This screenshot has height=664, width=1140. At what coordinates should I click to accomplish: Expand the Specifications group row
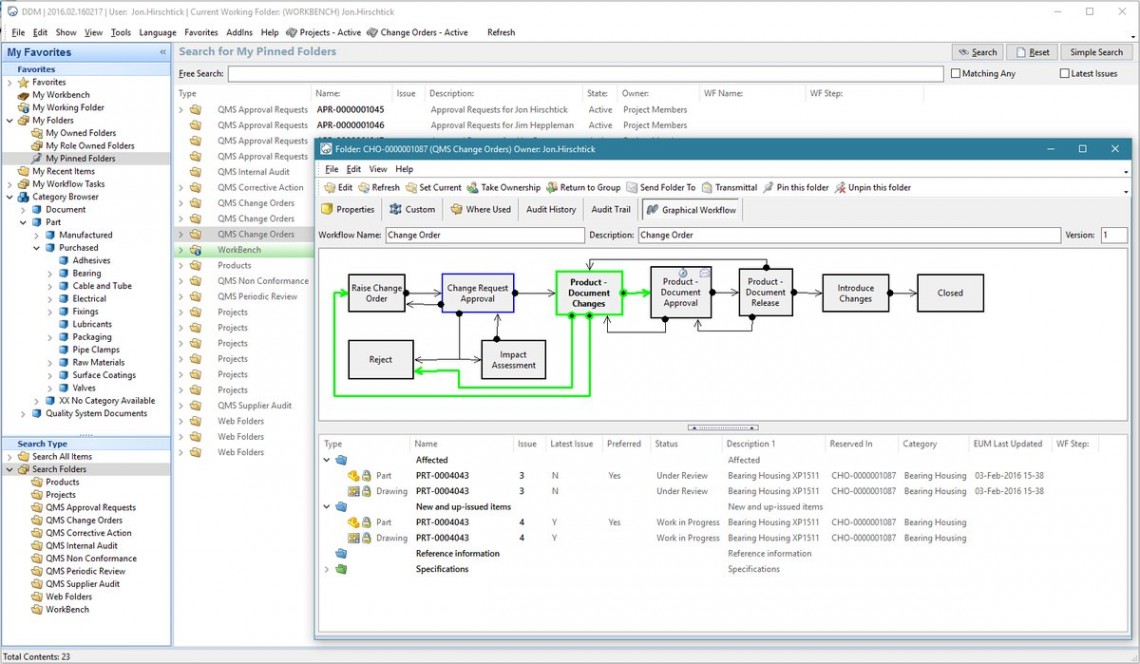[326, 569]
